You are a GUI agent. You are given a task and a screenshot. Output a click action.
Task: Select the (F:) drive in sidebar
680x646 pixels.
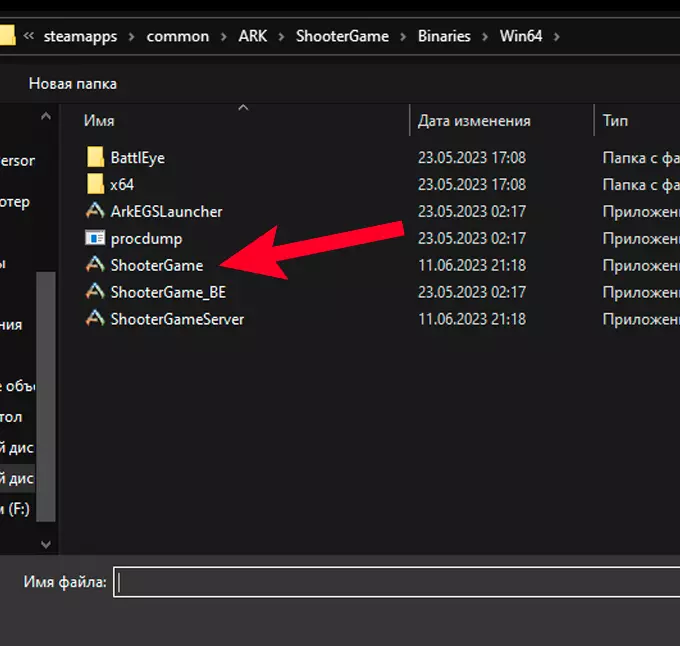coord(15,509)
